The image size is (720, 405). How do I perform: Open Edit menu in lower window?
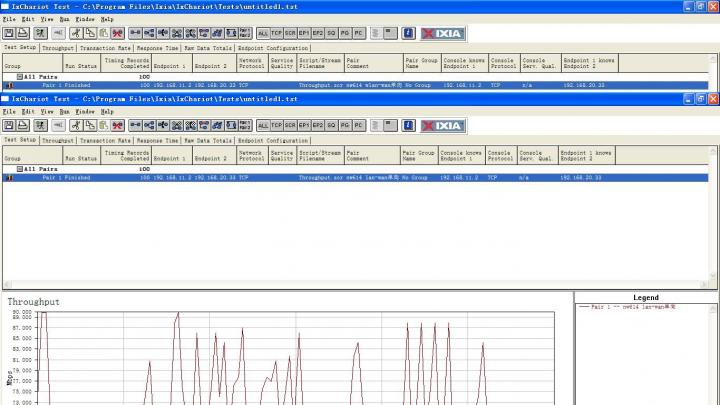[28, 112]
